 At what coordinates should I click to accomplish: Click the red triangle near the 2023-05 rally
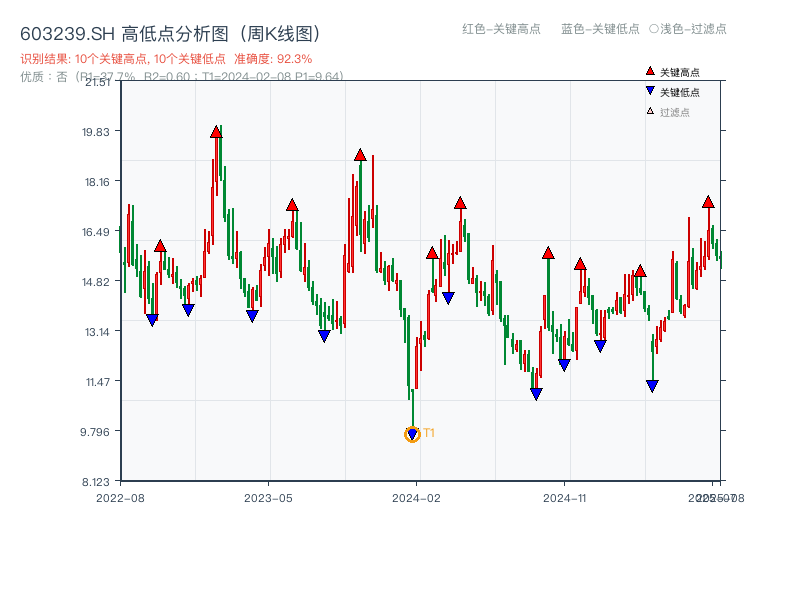coord(291,203)
